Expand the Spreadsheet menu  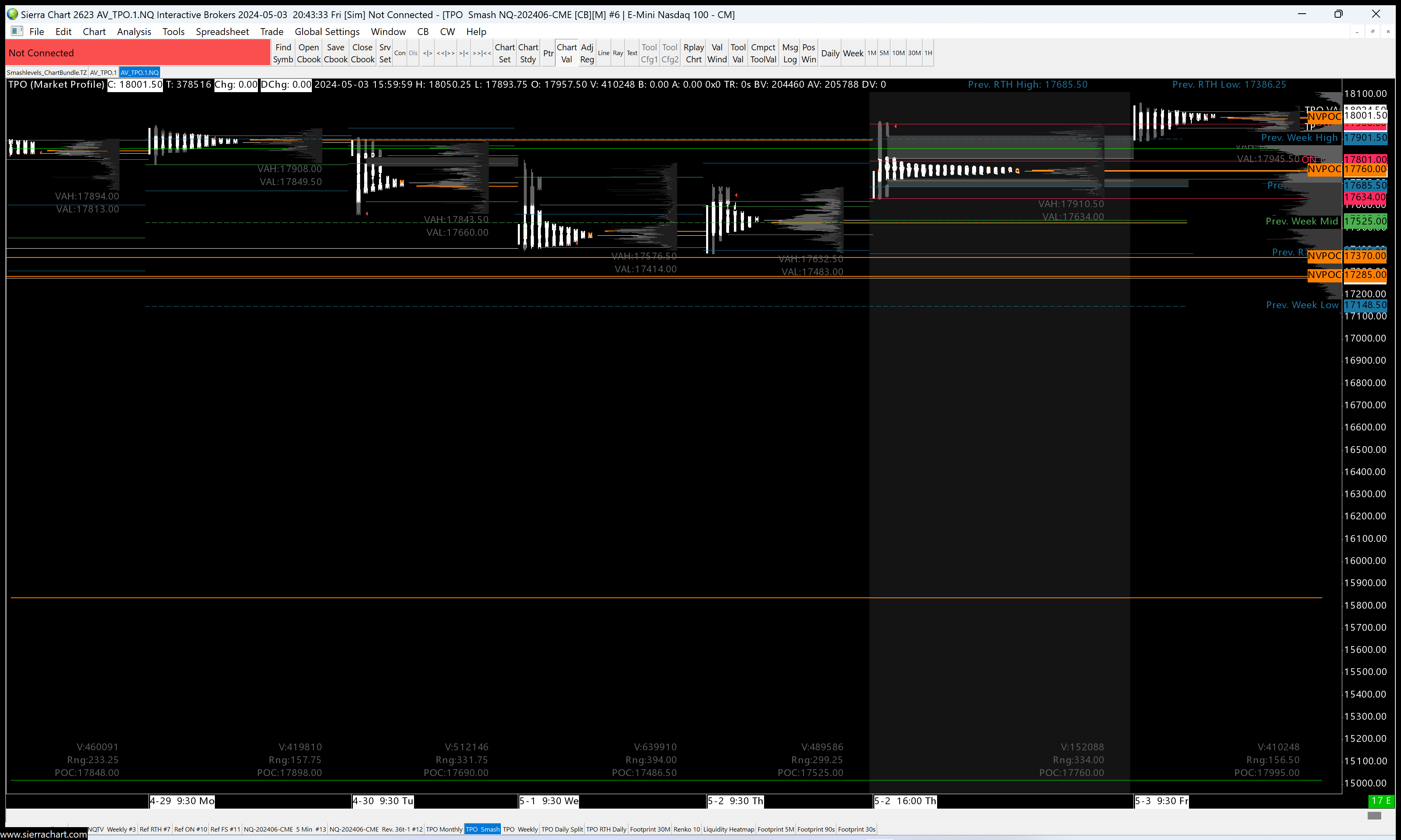click(222, 32)
